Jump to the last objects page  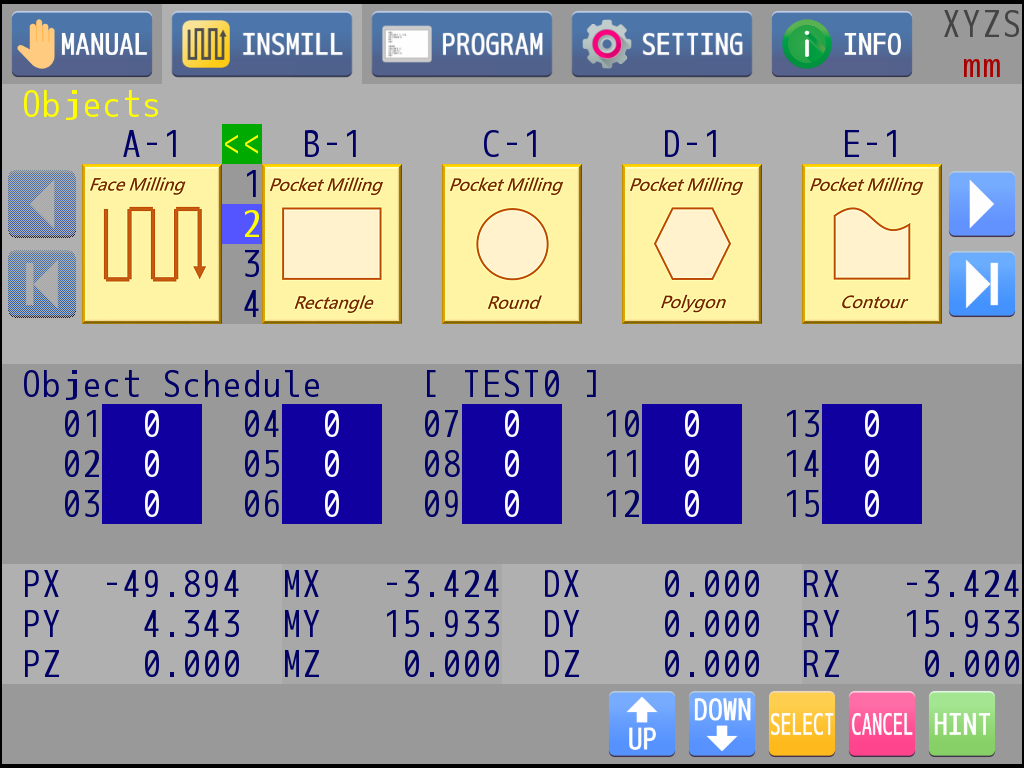tap(981, 284)
